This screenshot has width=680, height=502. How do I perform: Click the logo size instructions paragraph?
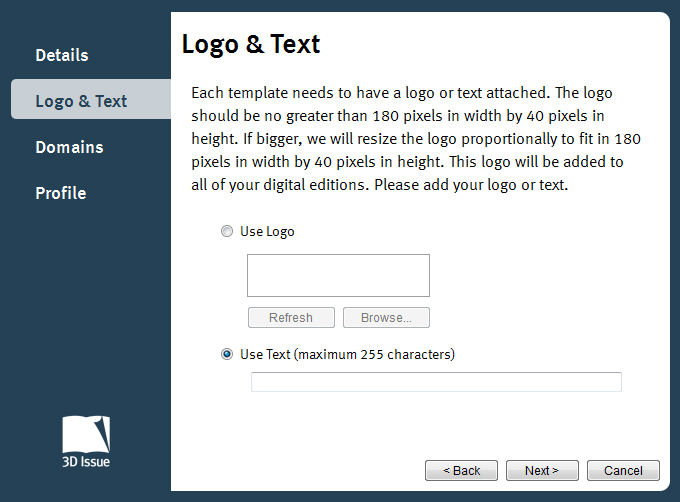[x=415, y=139]
